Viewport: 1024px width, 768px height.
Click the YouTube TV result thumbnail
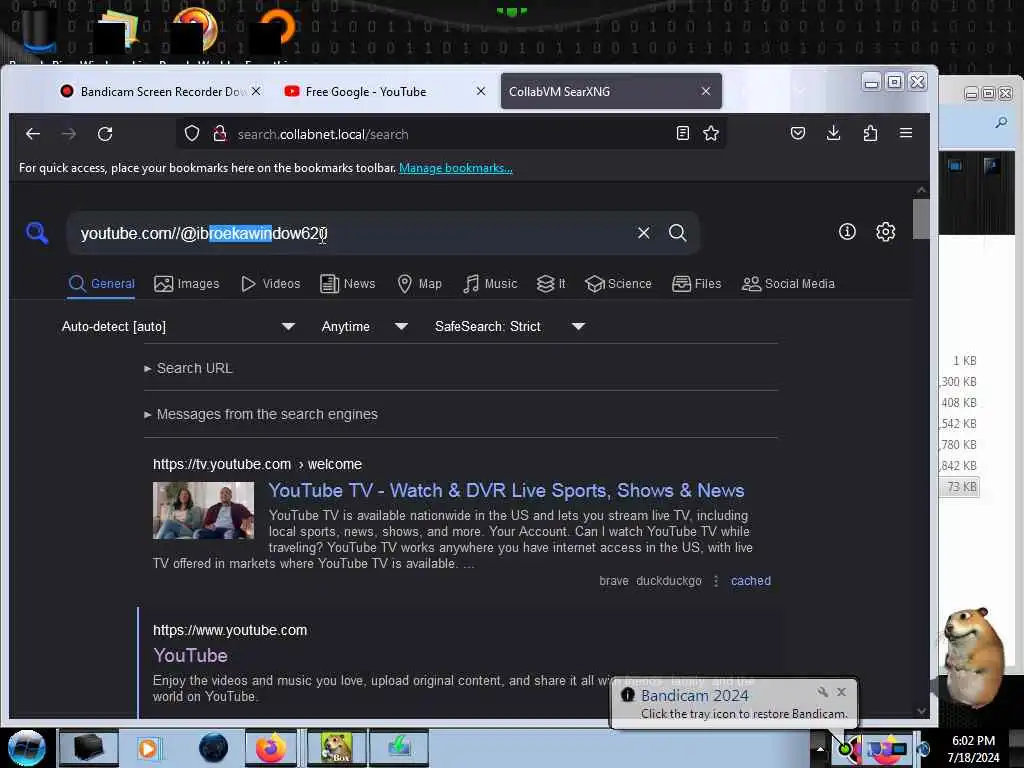[x=203, y=510]
